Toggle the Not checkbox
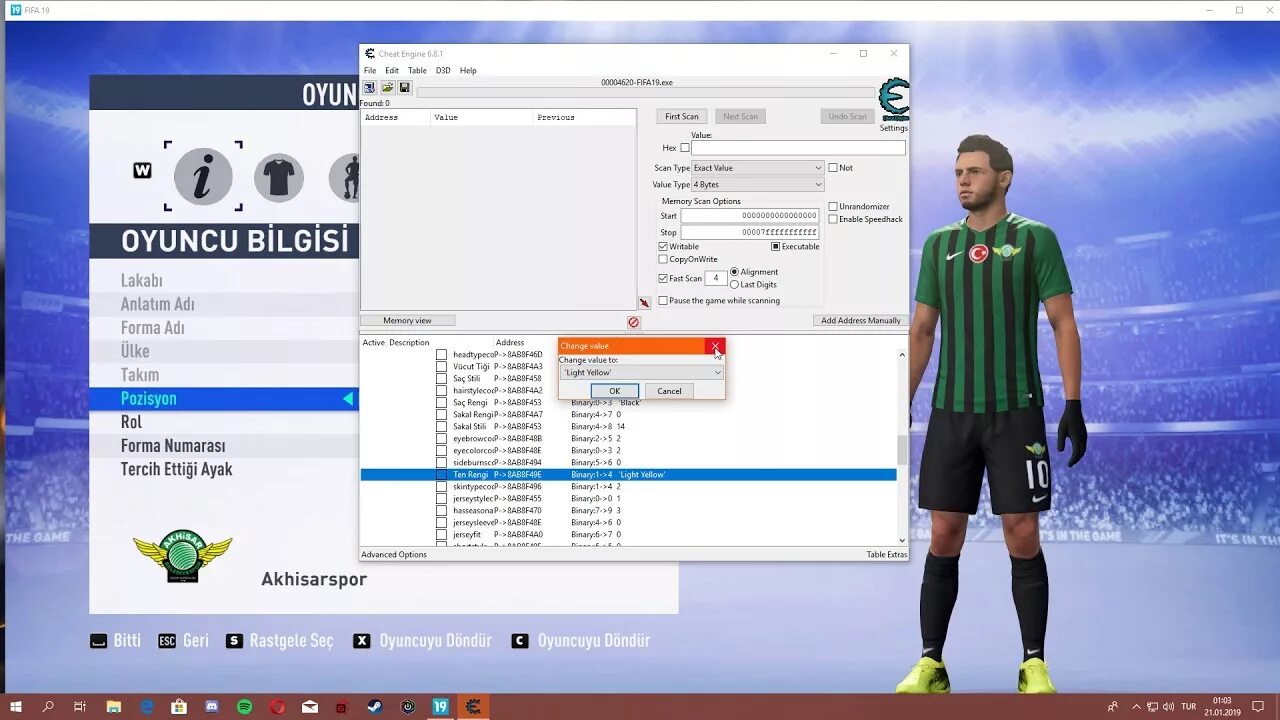1280x720 pixels. 833,168
